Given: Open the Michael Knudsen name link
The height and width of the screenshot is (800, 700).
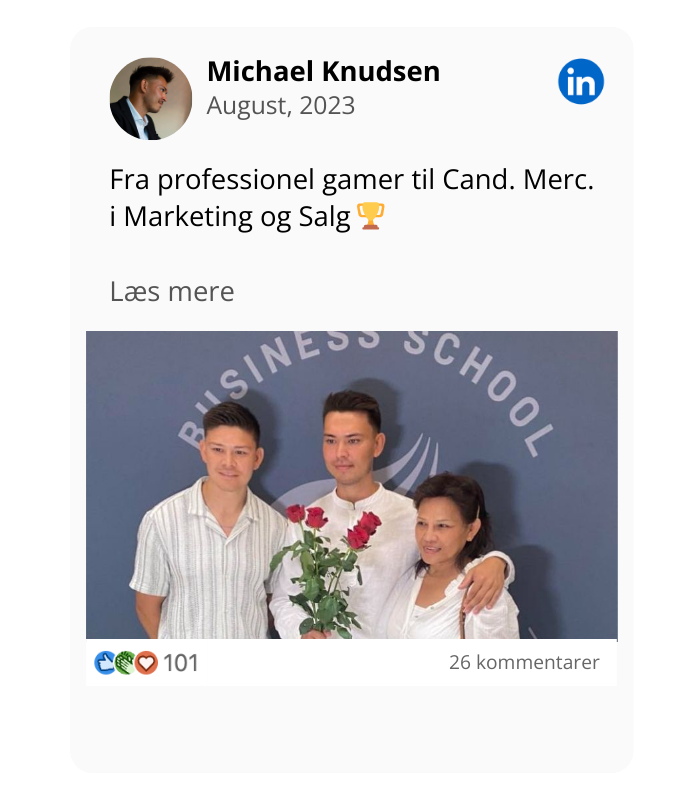Looking at the screenshot, I should (x=323, y=71).
